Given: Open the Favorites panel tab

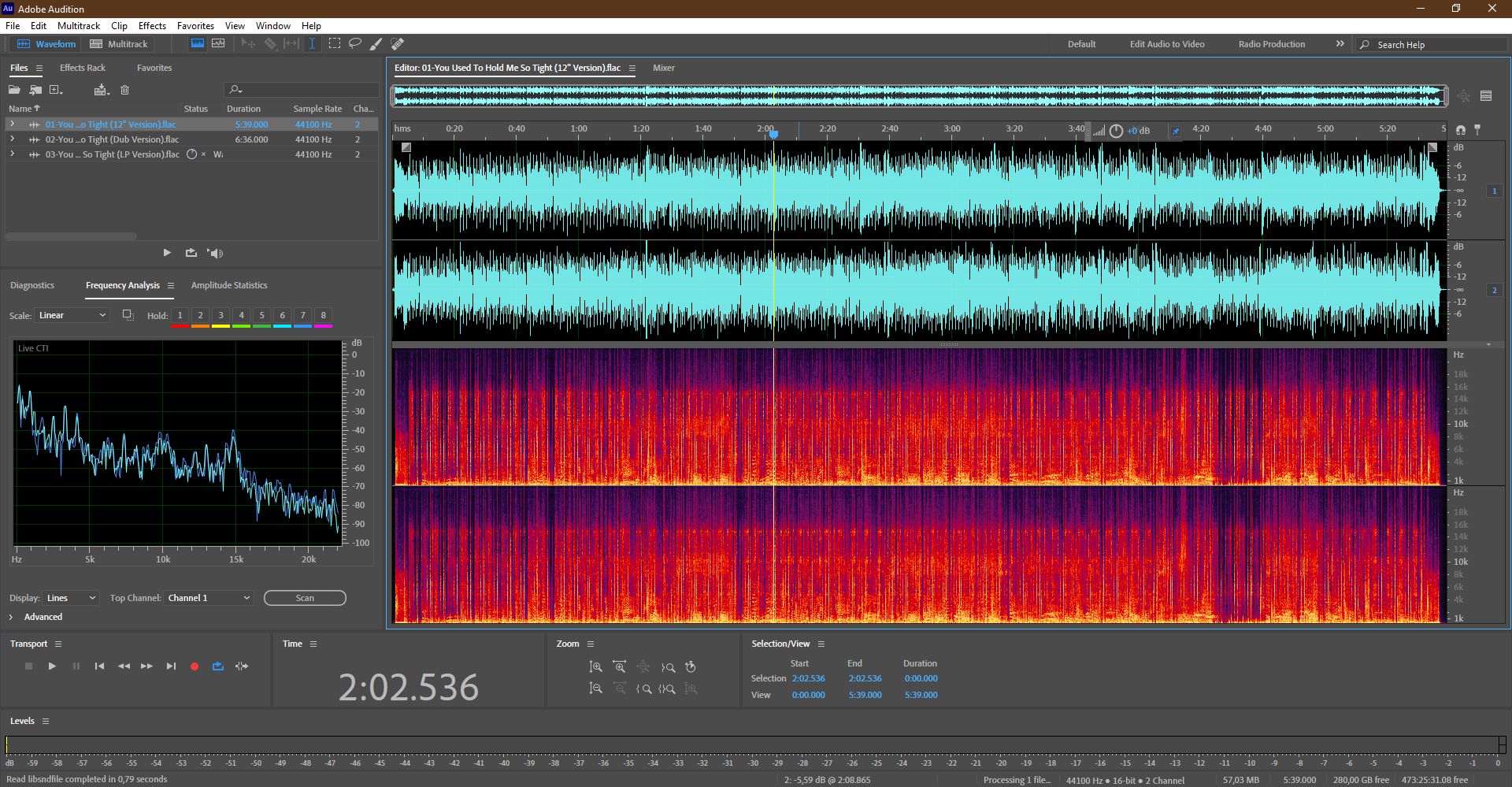Looking at the screenshot, I should [x=154, y=68].
